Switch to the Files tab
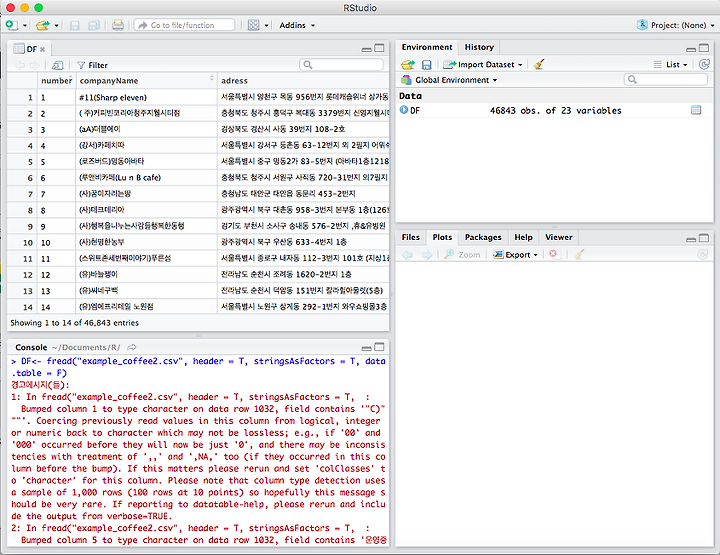Screen dimensions: 720x555 411,237
